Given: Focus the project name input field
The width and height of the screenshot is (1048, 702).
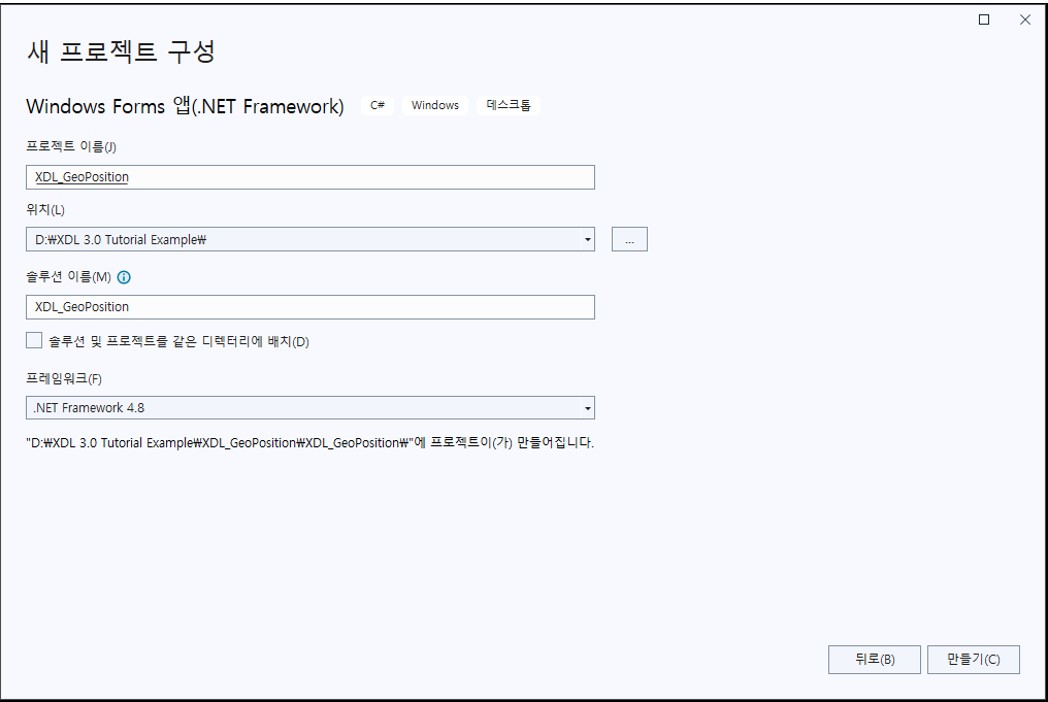Looking at the screenshot, I should [x=310, y=177].
